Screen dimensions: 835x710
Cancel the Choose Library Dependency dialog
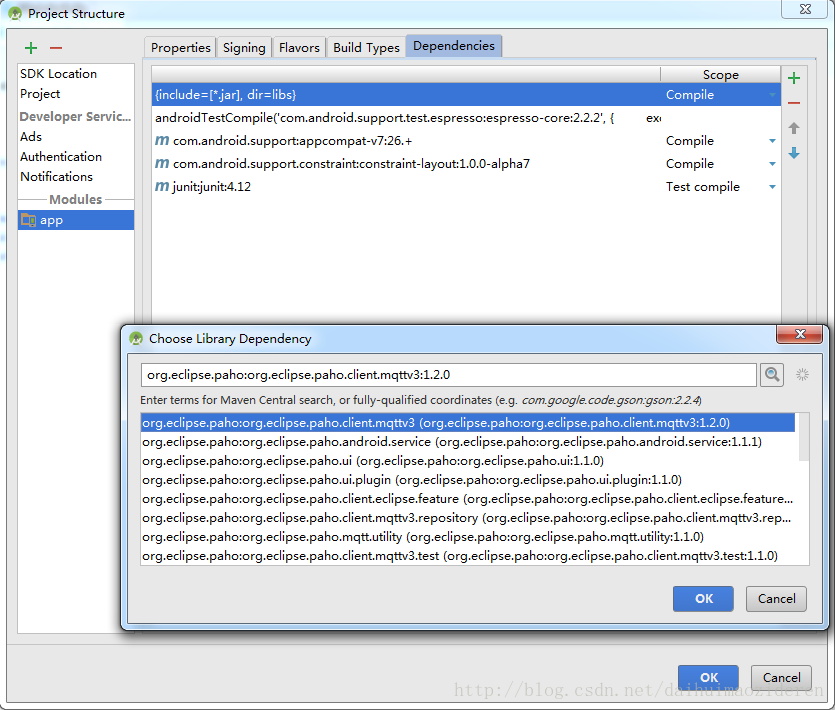coord(776,599)
